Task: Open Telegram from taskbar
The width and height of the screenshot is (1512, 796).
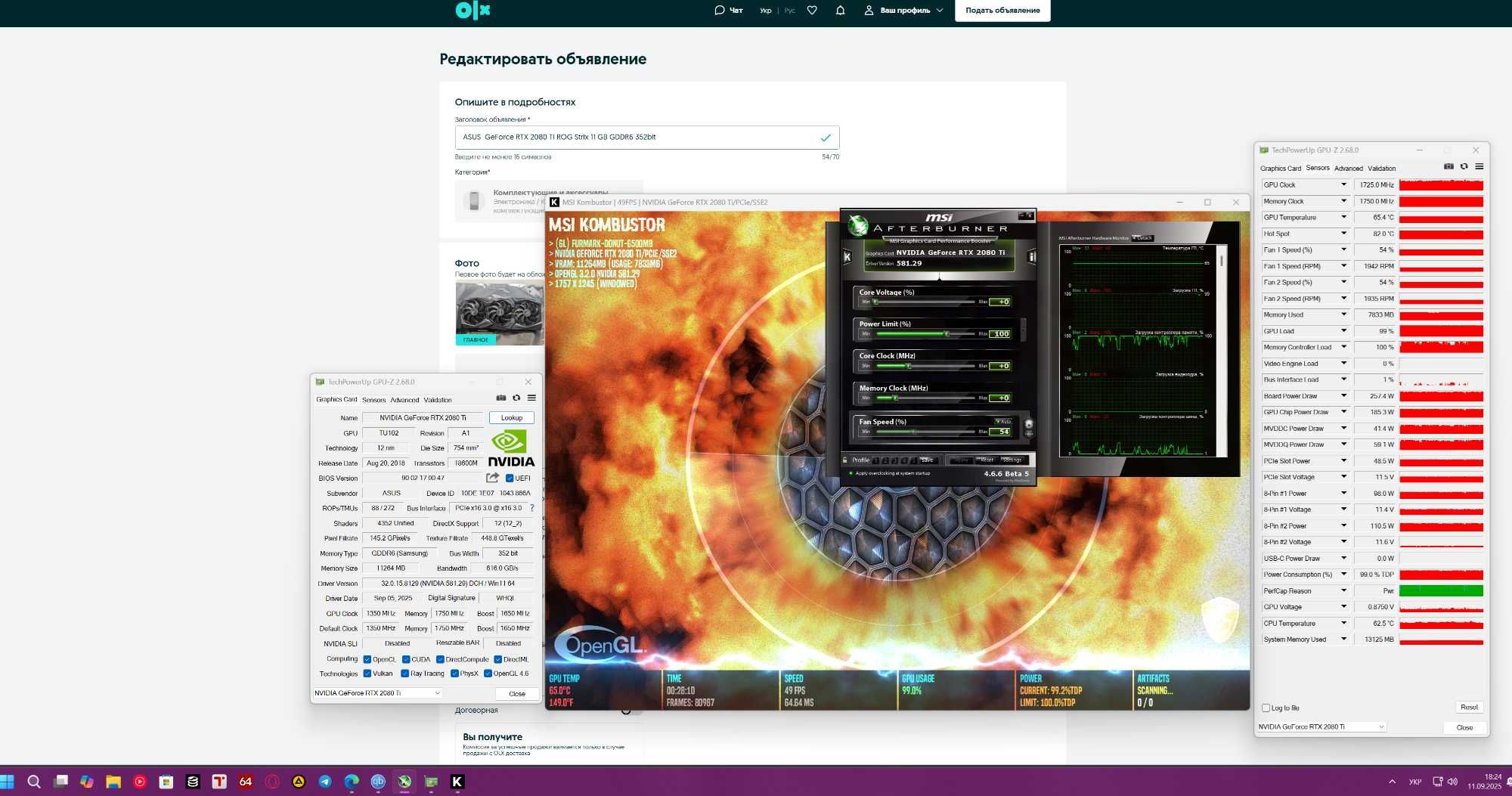Action: coord(325,782)
